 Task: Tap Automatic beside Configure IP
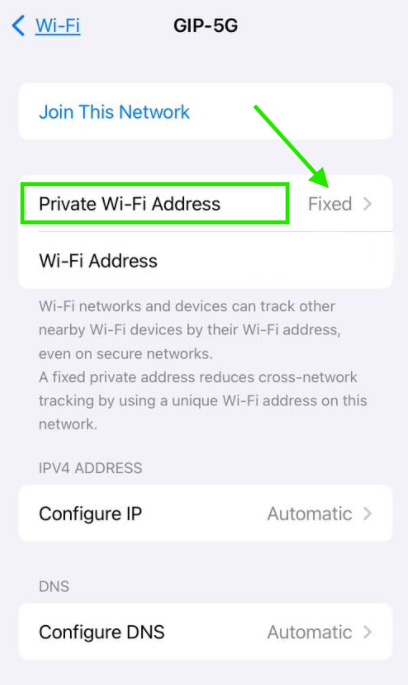pos(309,514)
